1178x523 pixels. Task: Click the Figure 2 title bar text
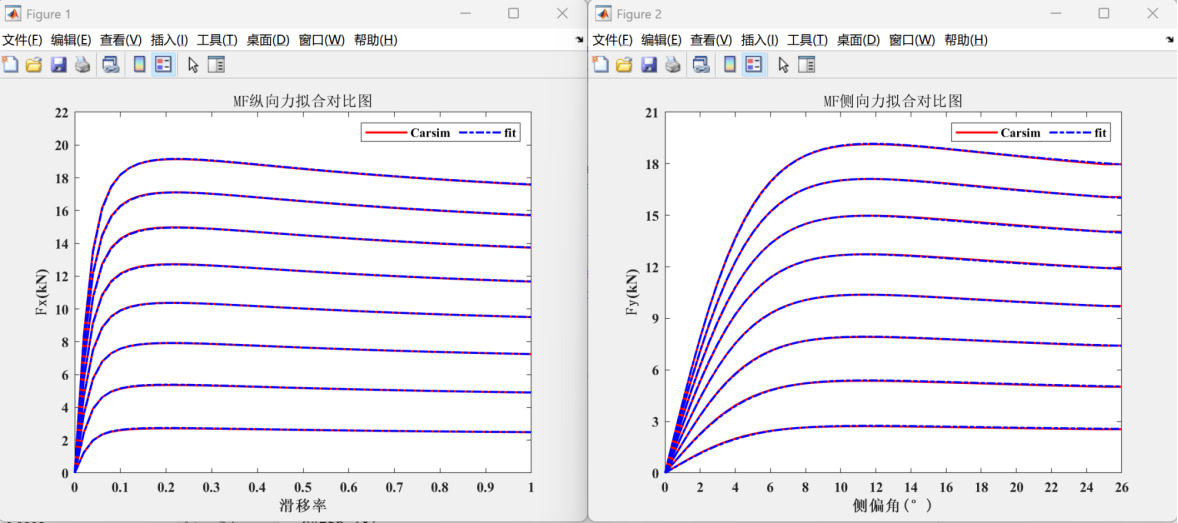pos(639,14)
